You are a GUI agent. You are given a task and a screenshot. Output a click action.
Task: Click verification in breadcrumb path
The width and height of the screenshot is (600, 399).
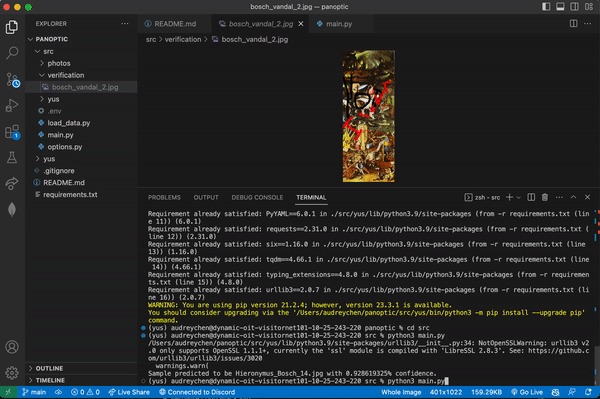(183, 39)
